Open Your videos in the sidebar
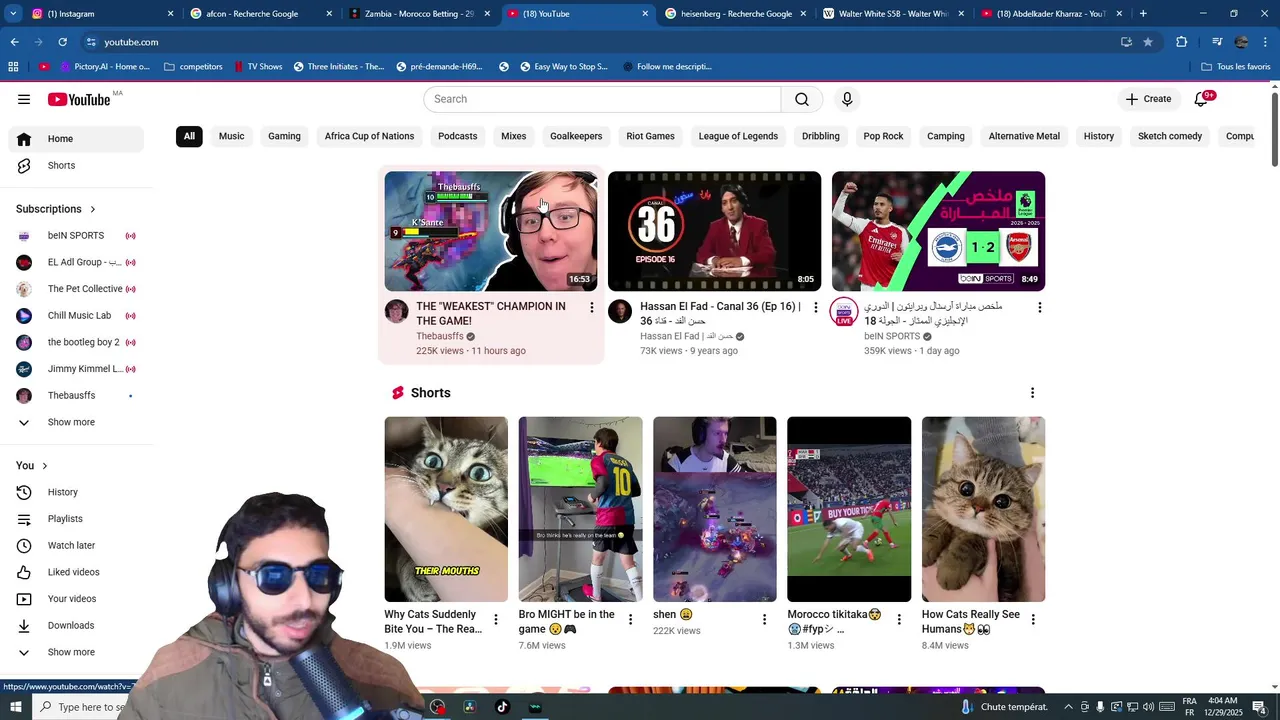 coord(76,599)
